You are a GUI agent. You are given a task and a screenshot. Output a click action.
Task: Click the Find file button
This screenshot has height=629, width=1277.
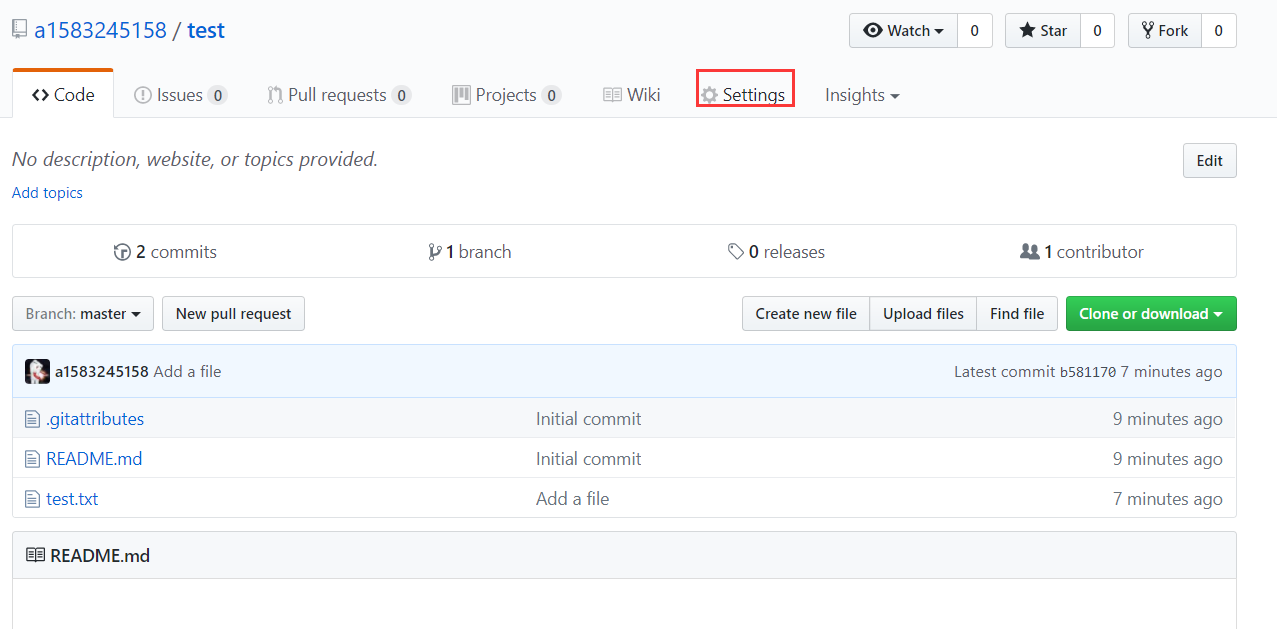coord(1017,314)
